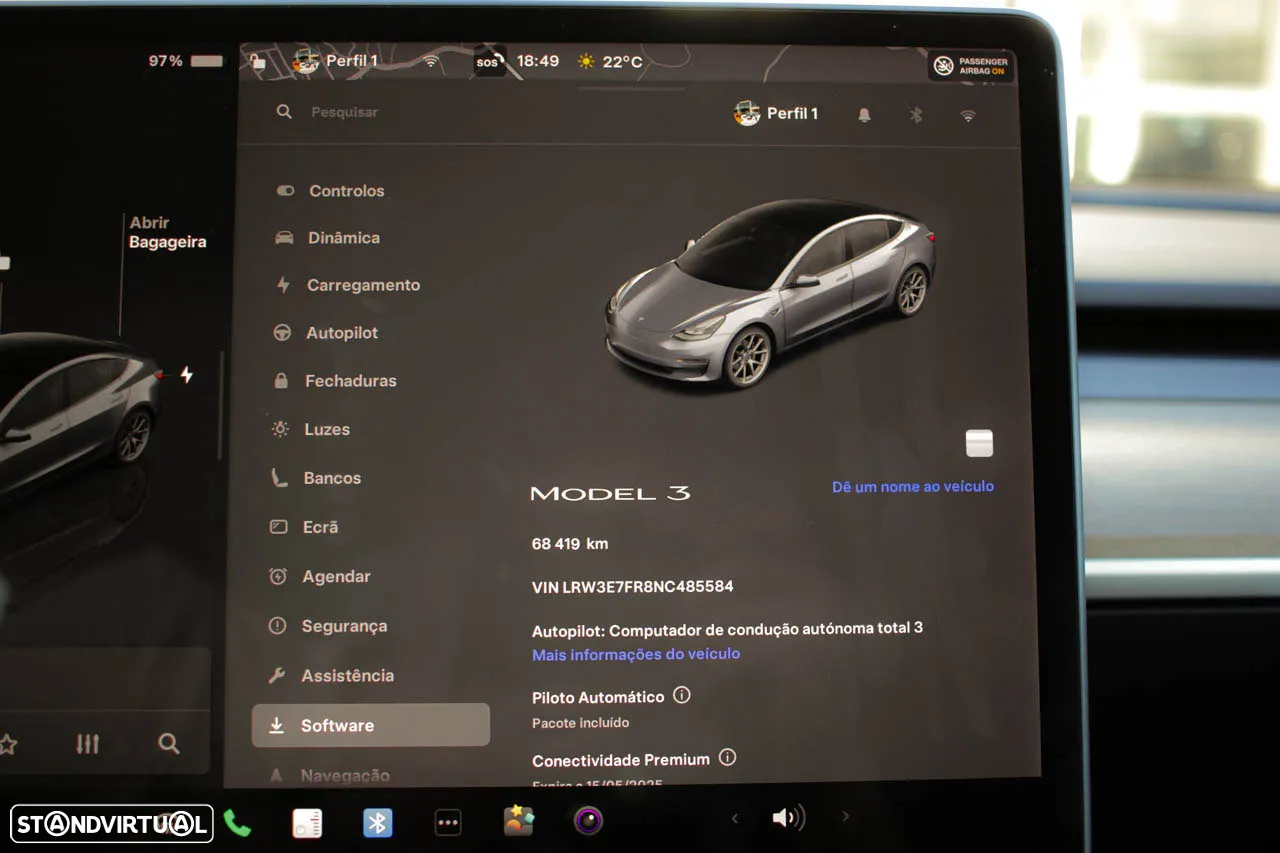
Task: Tap the sun weather icon showing 22°C
Action: (586, 62)
